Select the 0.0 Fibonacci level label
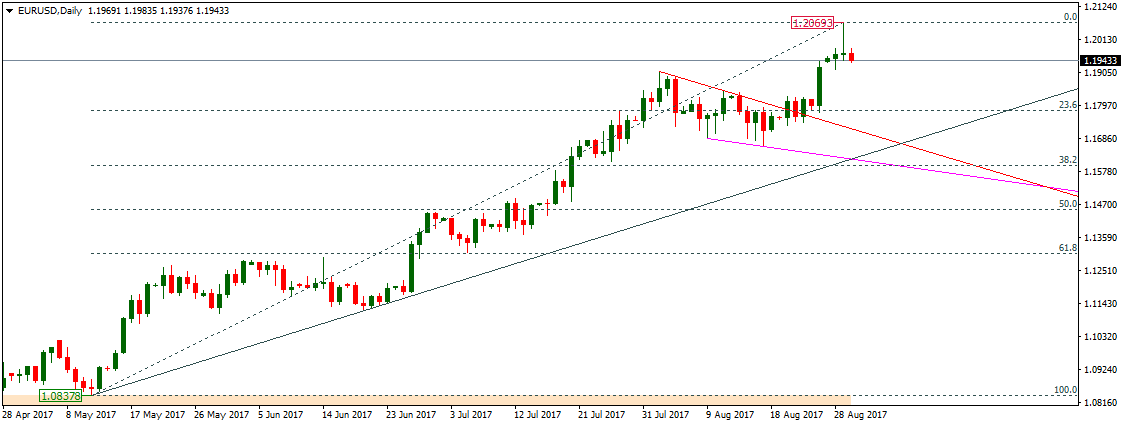Viewport: 1121px width, 426px height. (1069, 17)
